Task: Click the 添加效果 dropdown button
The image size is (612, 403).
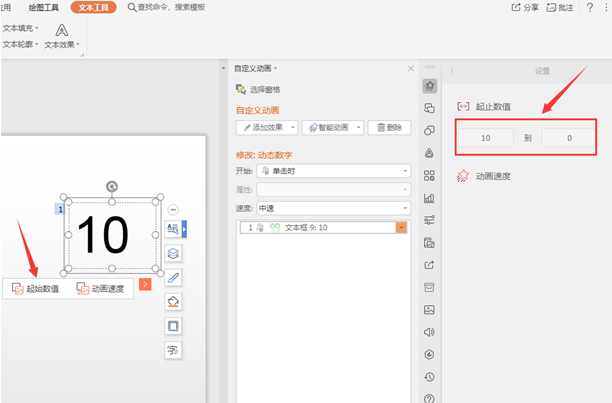Action: pos(267,128)
